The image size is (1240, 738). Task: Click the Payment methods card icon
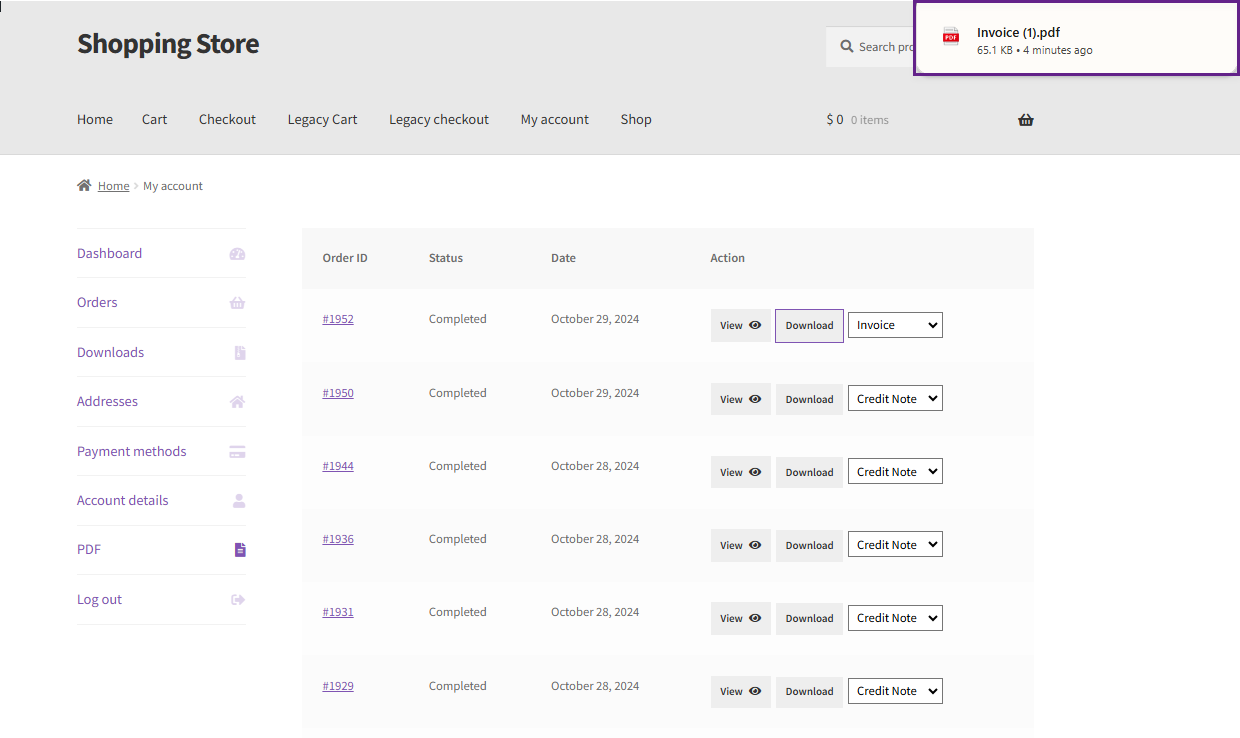point(237,452)
